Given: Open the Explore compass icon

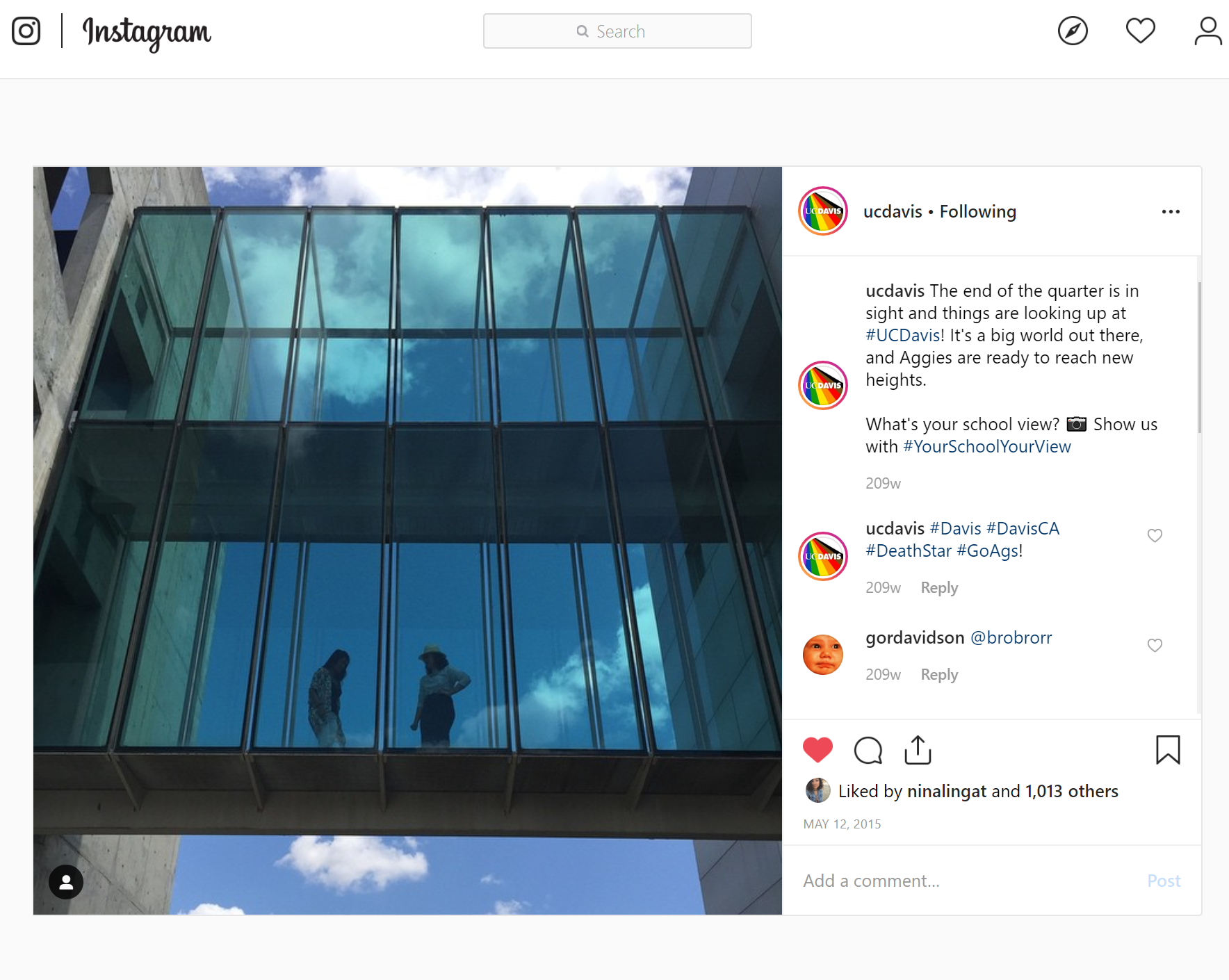Looking at the screenshot, I should pyautogui.click(x=1073, y=31).
